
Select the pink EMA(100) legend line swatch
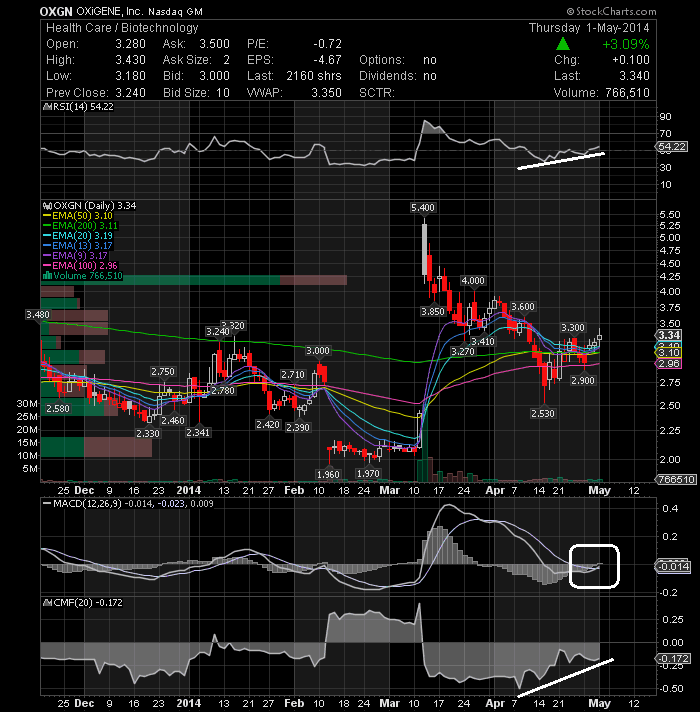[47, 266]
